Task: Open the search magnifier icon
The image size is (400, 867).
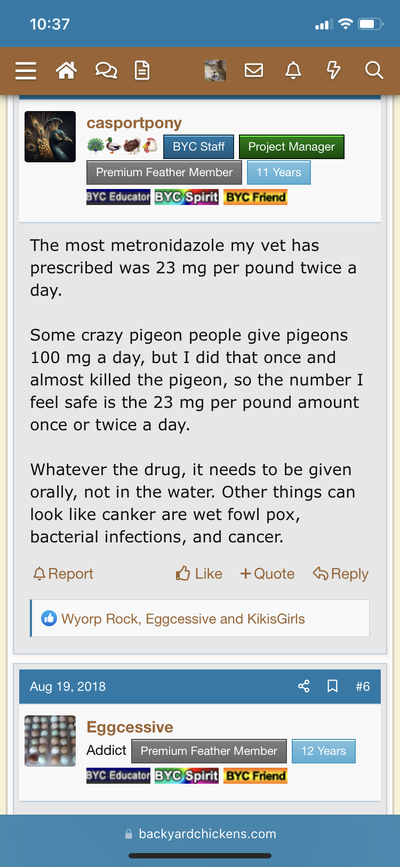Action: tap(374, 71)
